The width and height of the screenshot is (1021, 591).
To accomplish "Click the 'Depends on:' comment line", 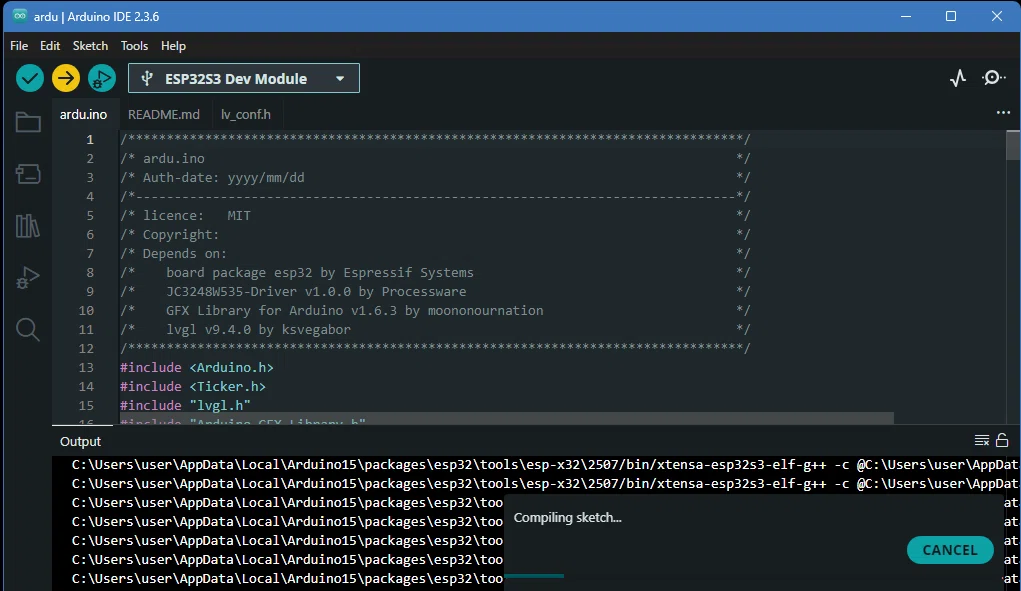I will pyautogui.click(x=435, y=253).
